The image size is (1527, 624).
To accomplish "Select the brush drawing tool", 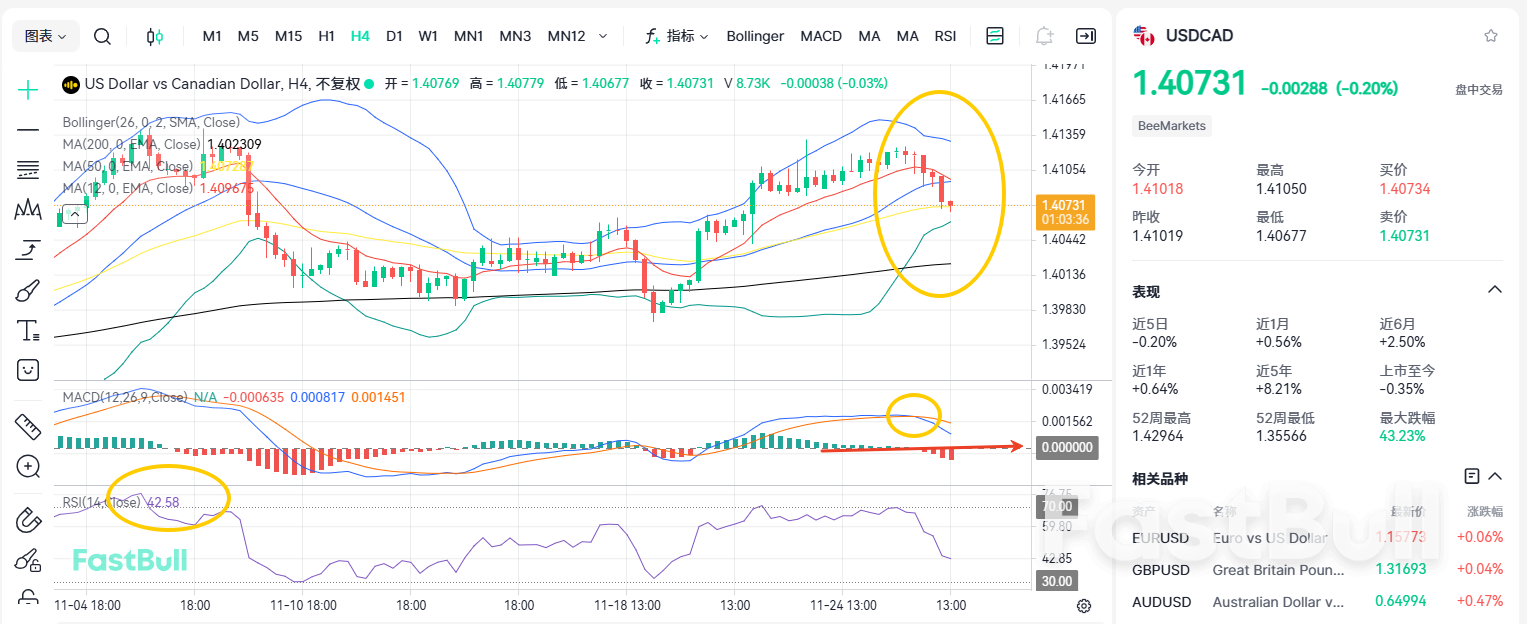I will [x=28, y=290].
